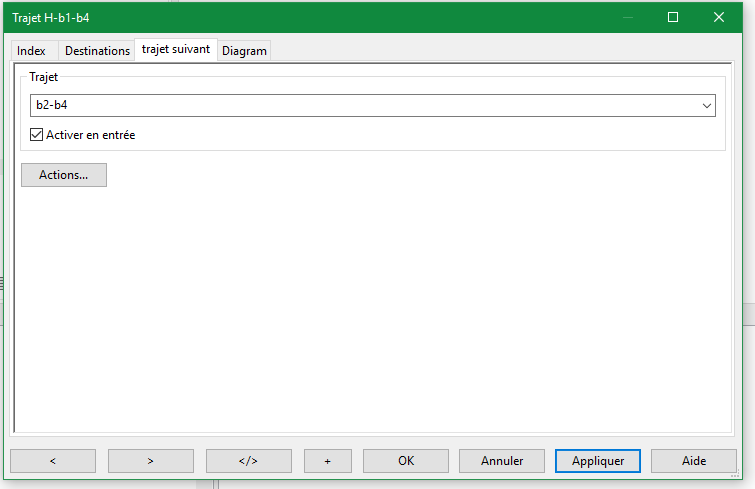Select the trajet suivant tab
This screenshot has width=755, height=489.
point(176,49)
